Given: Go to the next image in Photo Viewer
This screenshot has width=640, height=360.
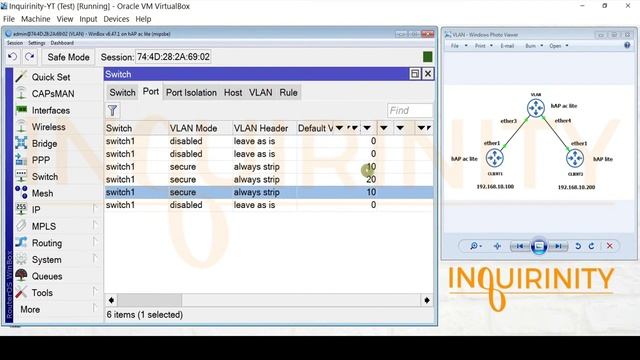Looking at the screenshot, I should 558,246.
